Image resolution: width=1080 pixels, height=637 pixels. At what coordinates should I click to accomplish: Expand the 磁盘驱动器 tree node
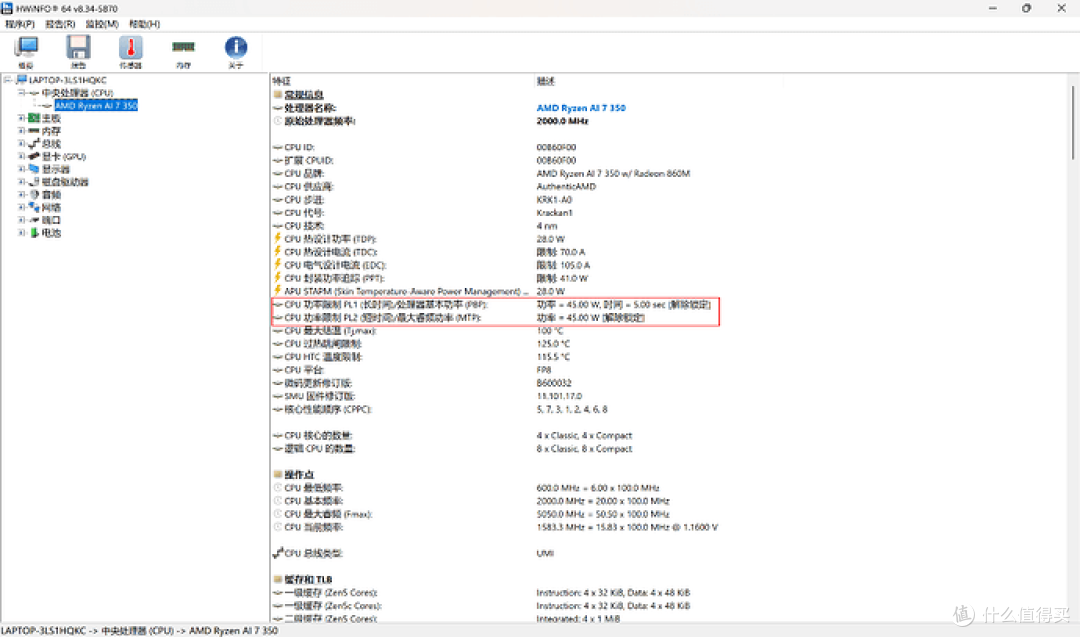(x=21, y=182)
